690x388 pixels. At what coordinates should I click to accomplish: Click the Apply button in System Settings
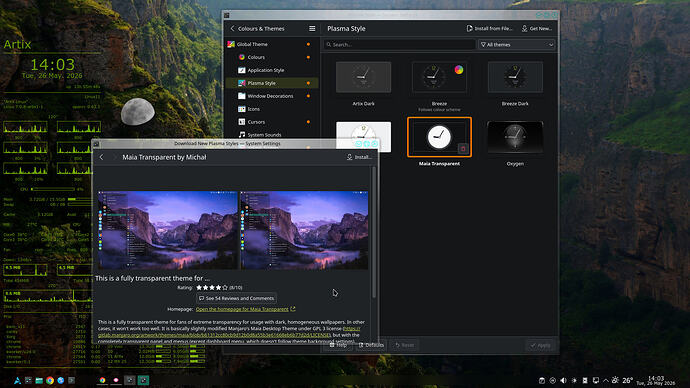[540, 345]
